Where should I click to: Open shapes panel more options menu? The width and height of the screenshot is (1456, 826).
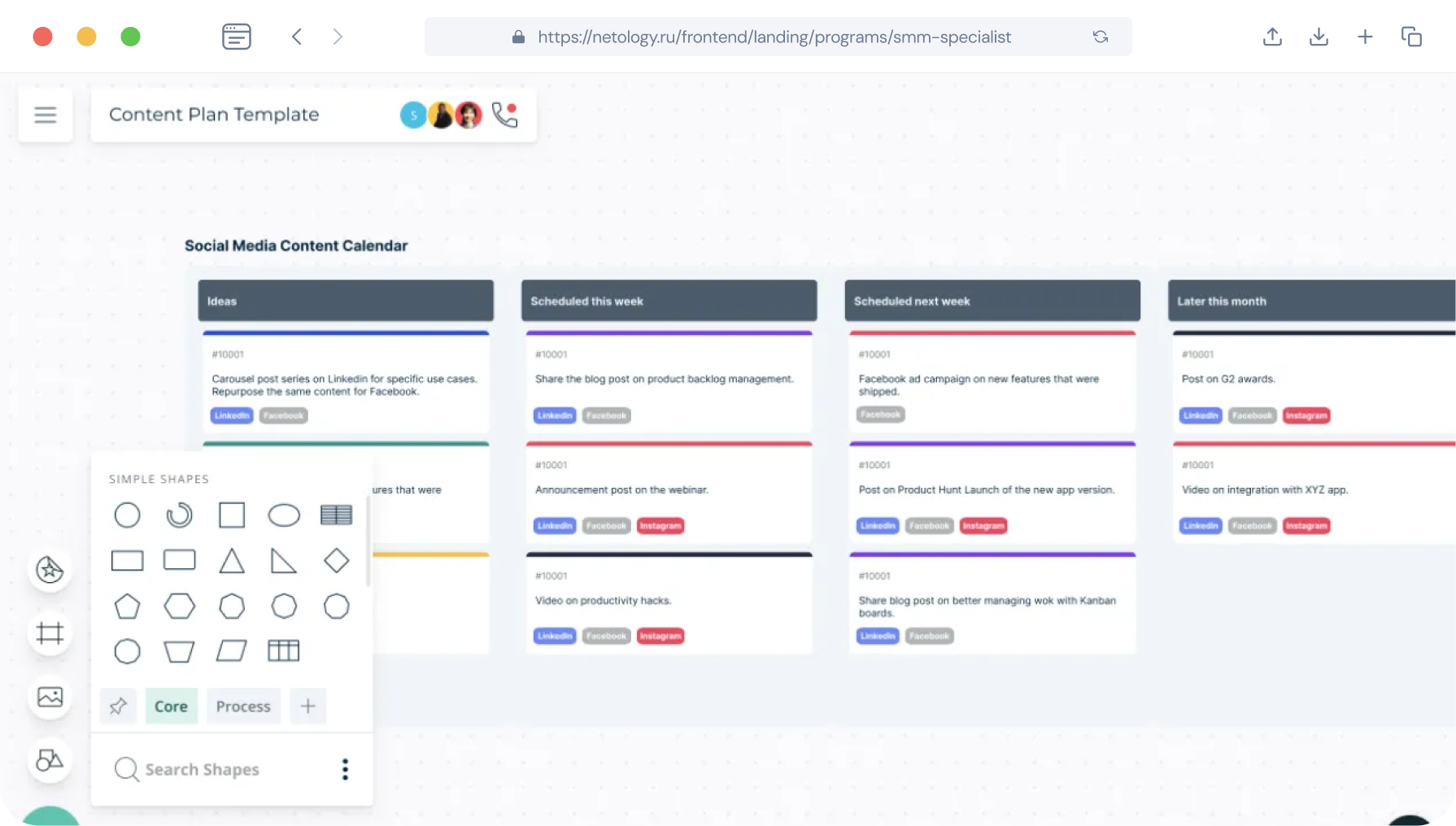tap(345, 769)
